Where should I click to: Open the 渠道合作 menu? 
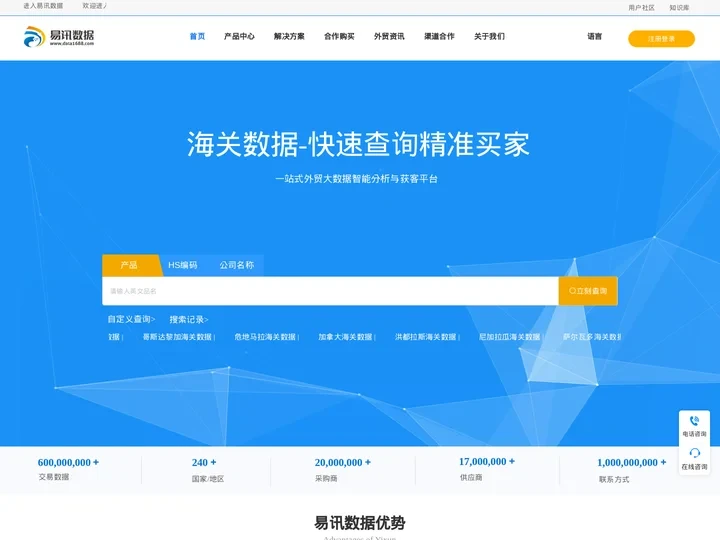[439, 36]
